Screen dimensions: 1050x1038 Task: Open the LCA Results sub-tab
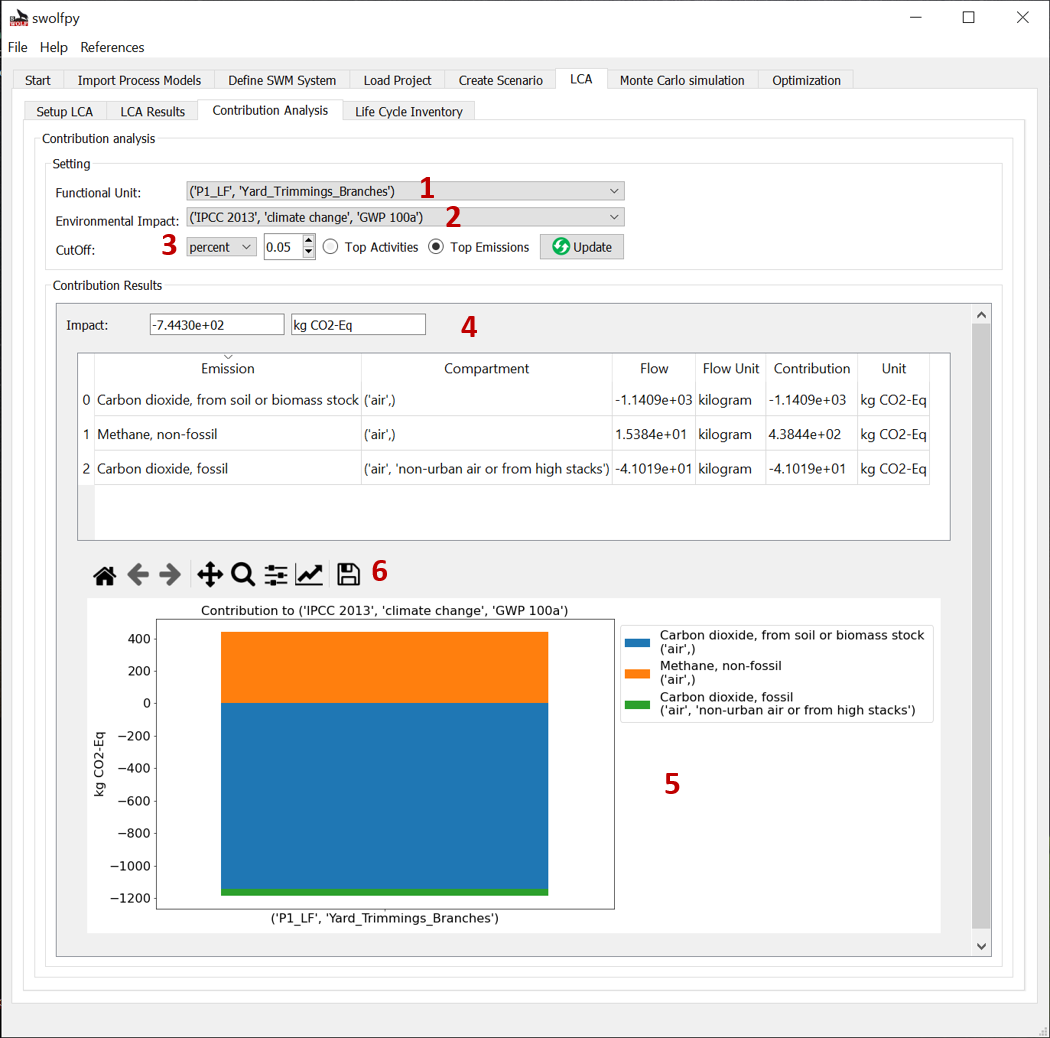pyautogui.click(x=153, y=112)
